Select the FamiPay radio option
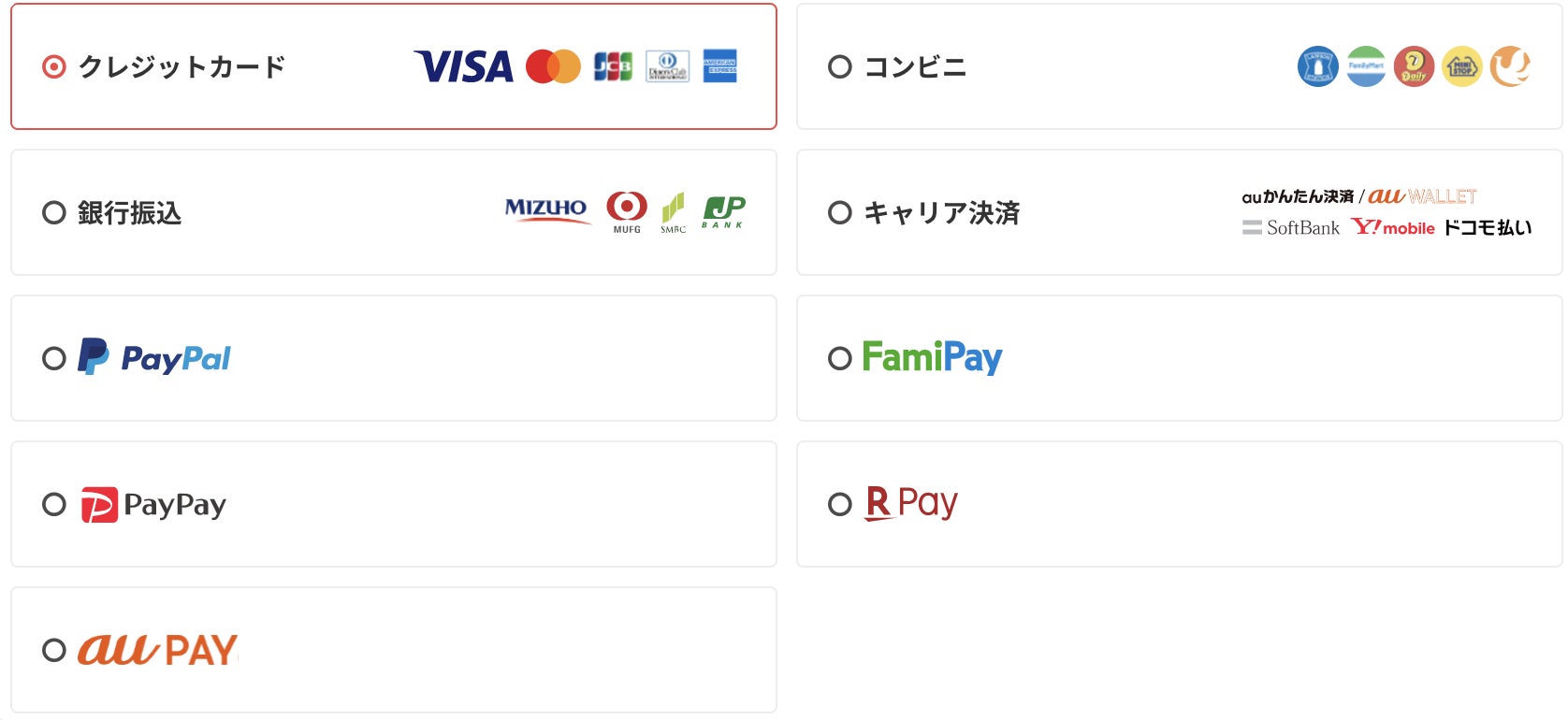The height and width of the screenshot is (720, 1568). [x=840, y=358]
